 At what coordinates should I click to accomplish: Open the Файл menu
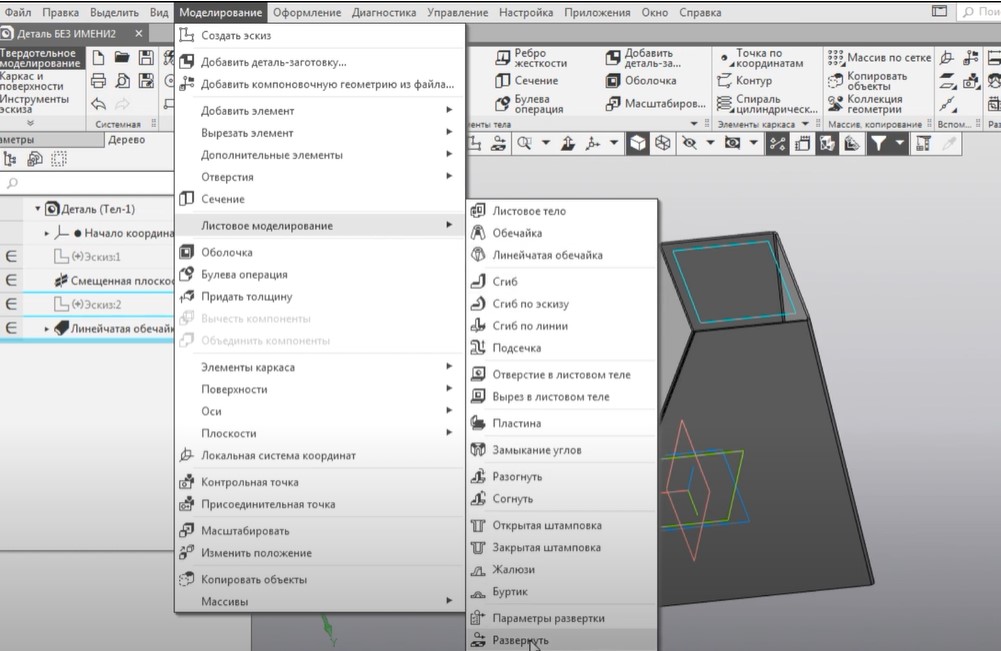tap(18, 13)
